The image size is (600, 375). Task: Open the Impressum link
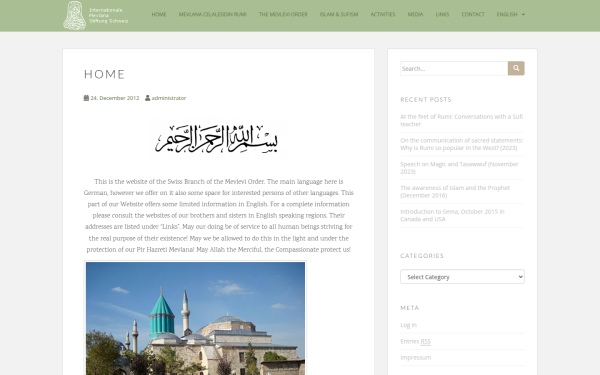[x=416, y=357]
